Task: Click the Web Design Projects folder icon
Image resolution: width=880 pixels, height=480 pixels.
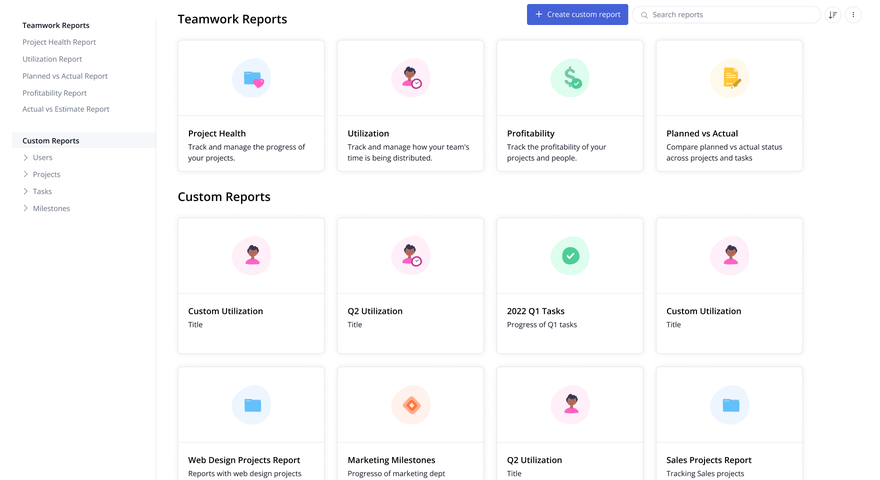Action: [x=251, y=405]
